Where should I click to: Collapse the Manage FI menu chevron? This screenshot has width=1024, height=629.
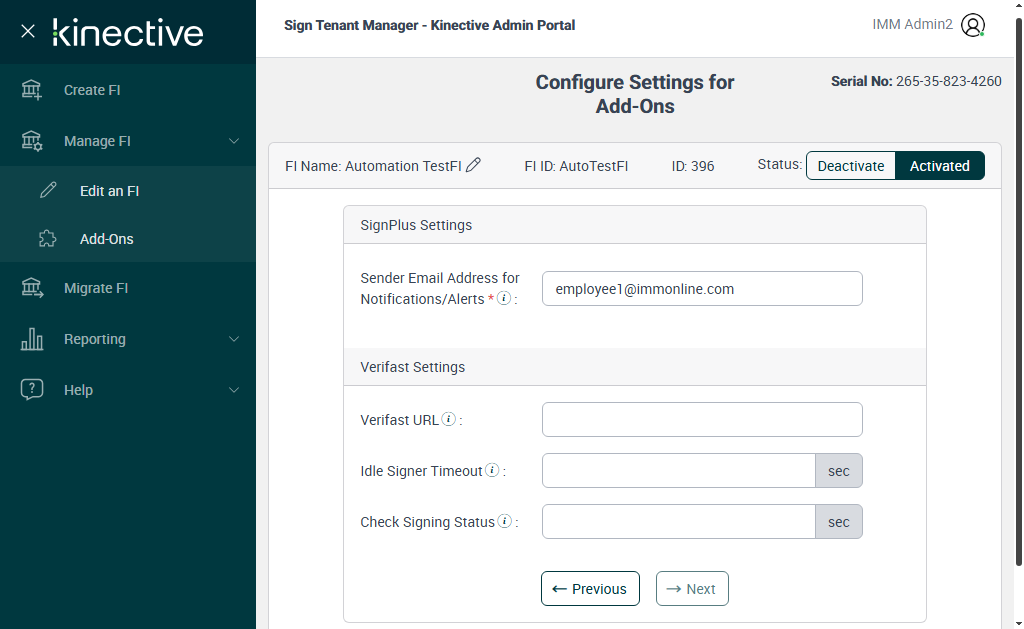click(x=234, y=141)
